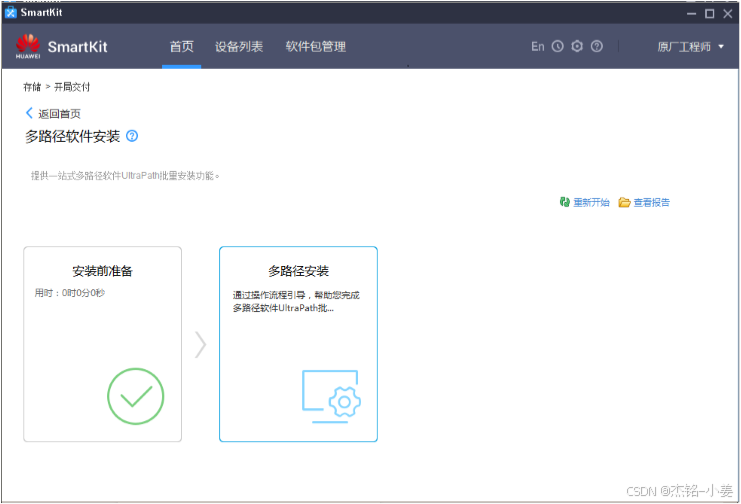The image size is (741, 504).
Task: Click the 存储 breadcrumb
Action: pyautogui.click(x=32, y=87)
